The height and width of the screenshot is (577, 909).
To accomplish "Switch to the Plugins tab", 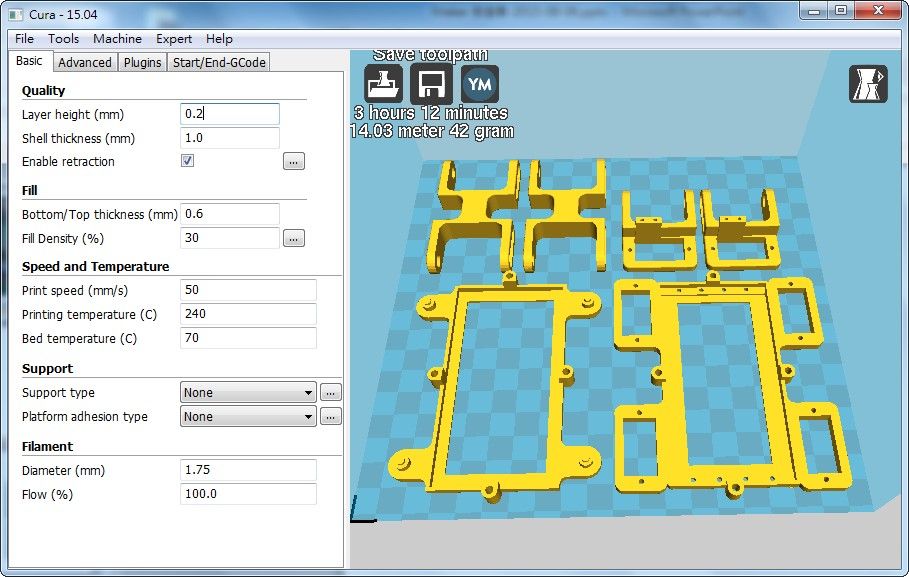I will (142, 62).
